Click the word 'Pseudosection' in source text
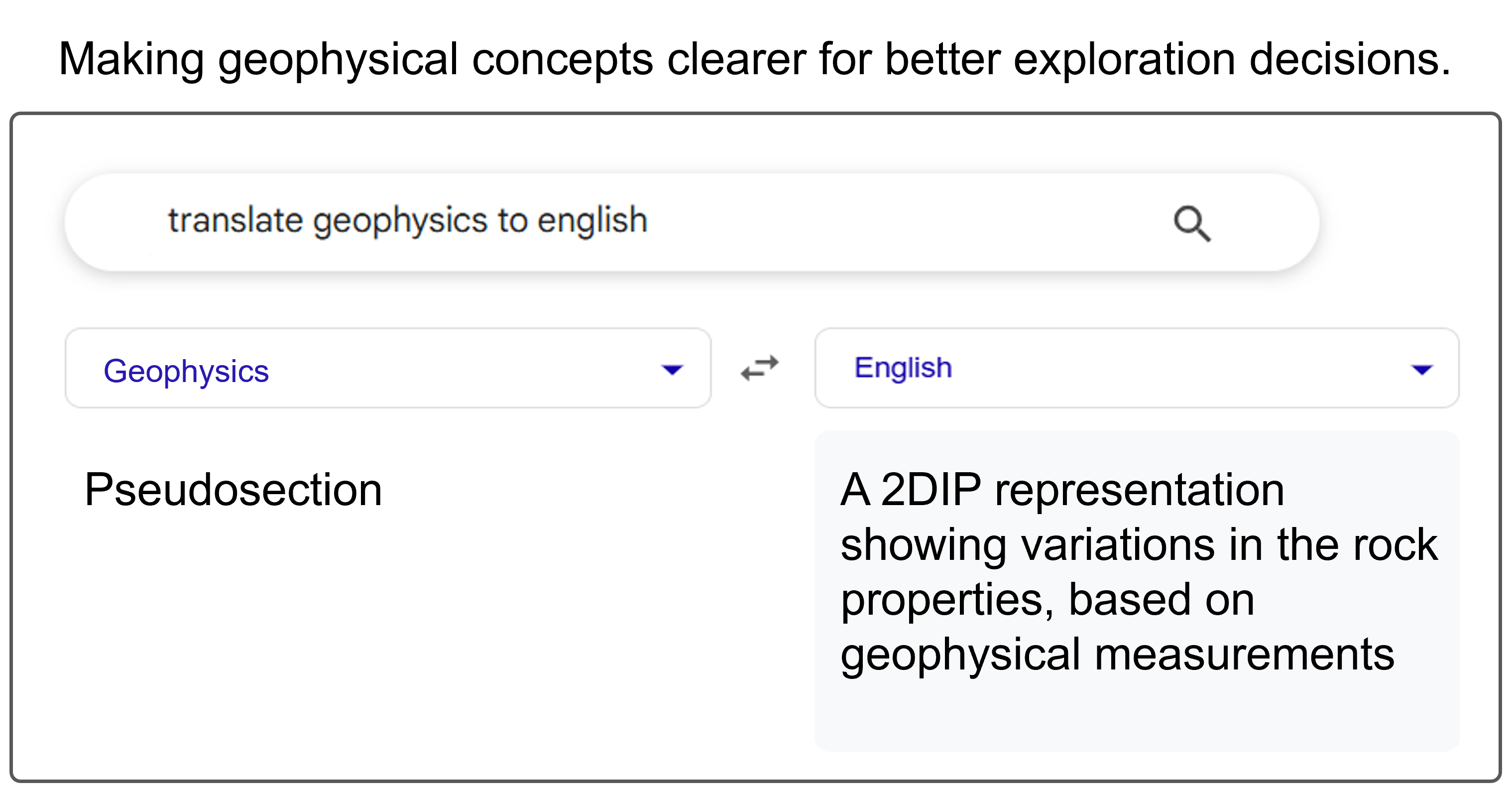 point(233,490)
